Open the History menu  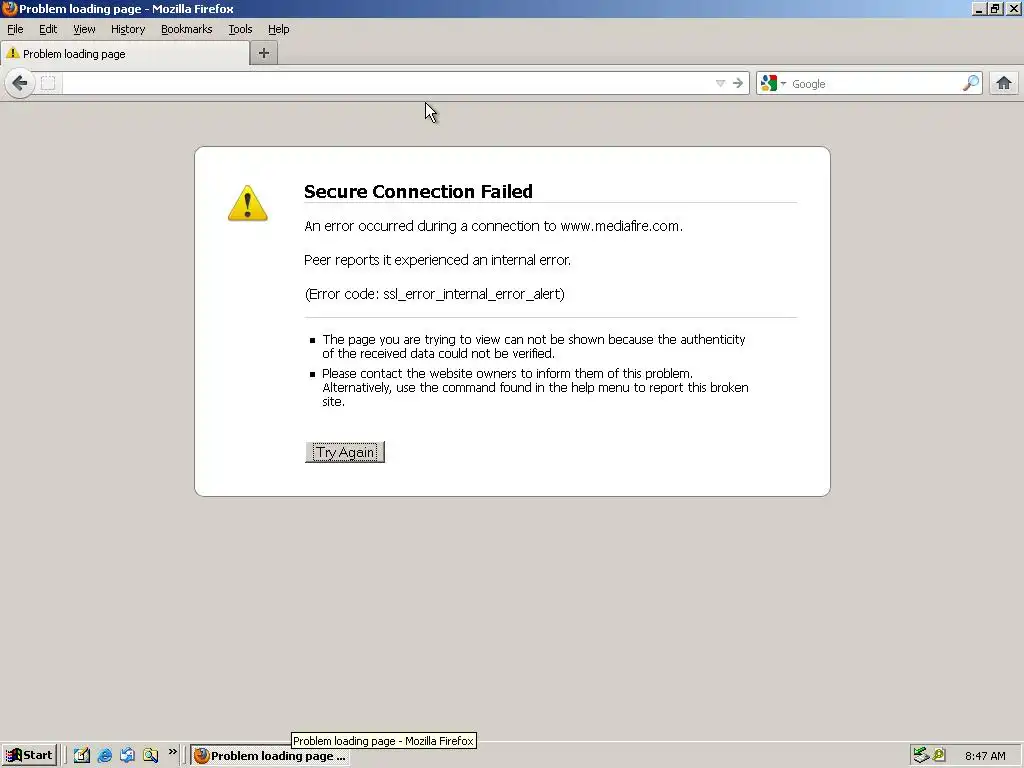pos(127,29)
